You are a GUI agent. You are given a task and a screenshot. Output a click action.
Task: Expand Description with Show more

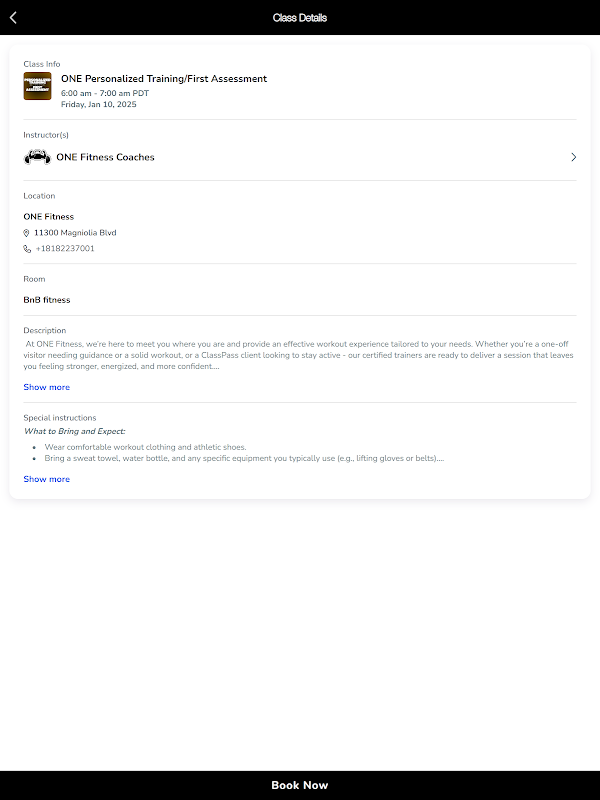(x=47, y=387)
